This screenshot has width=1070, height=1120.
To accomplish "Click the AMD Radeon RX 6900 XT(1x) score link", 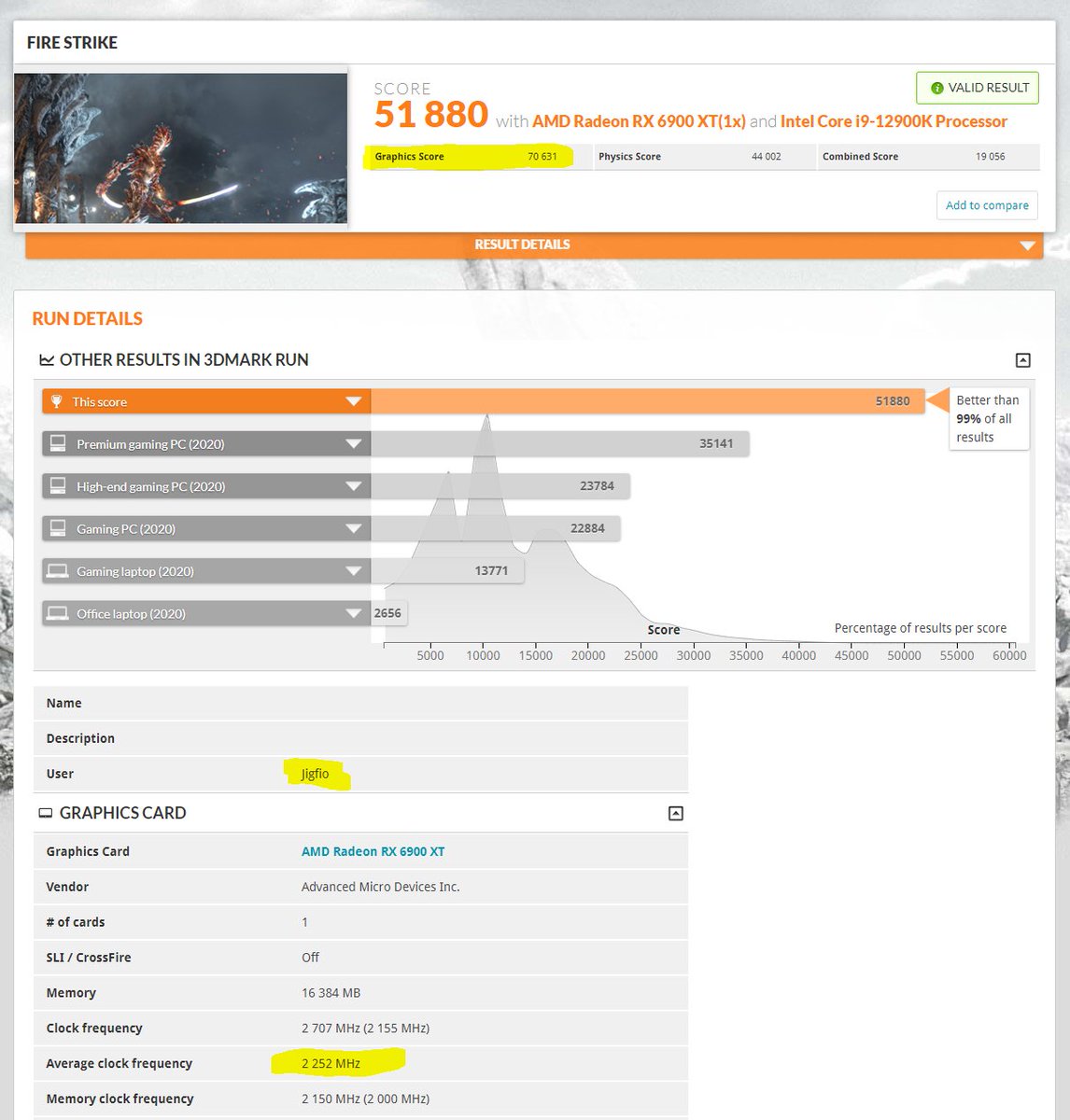I will click(639, 121).
